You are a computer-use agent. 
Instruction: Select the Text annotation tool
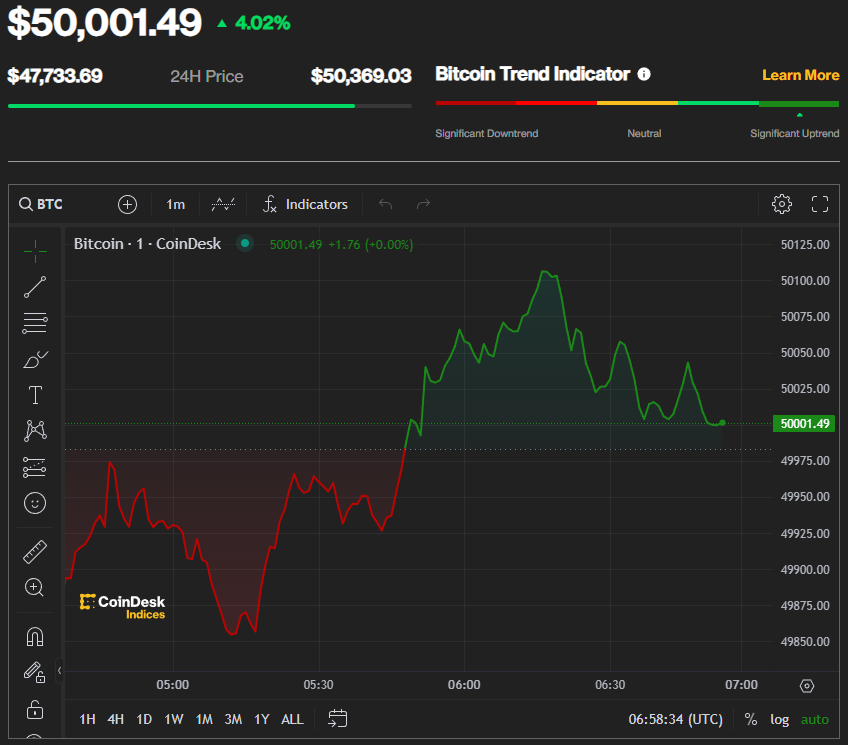pyautogui.click(x=35, y=395)
